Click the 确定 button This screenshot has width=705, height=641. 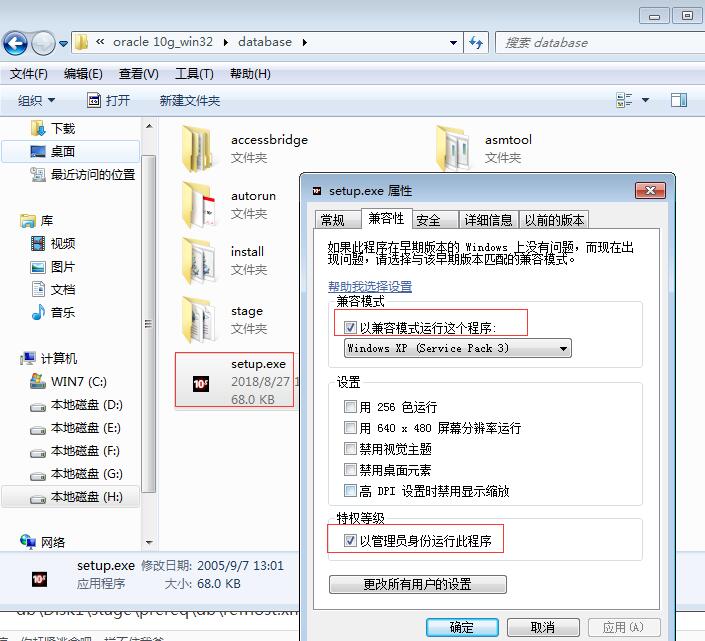pos(462,627)
